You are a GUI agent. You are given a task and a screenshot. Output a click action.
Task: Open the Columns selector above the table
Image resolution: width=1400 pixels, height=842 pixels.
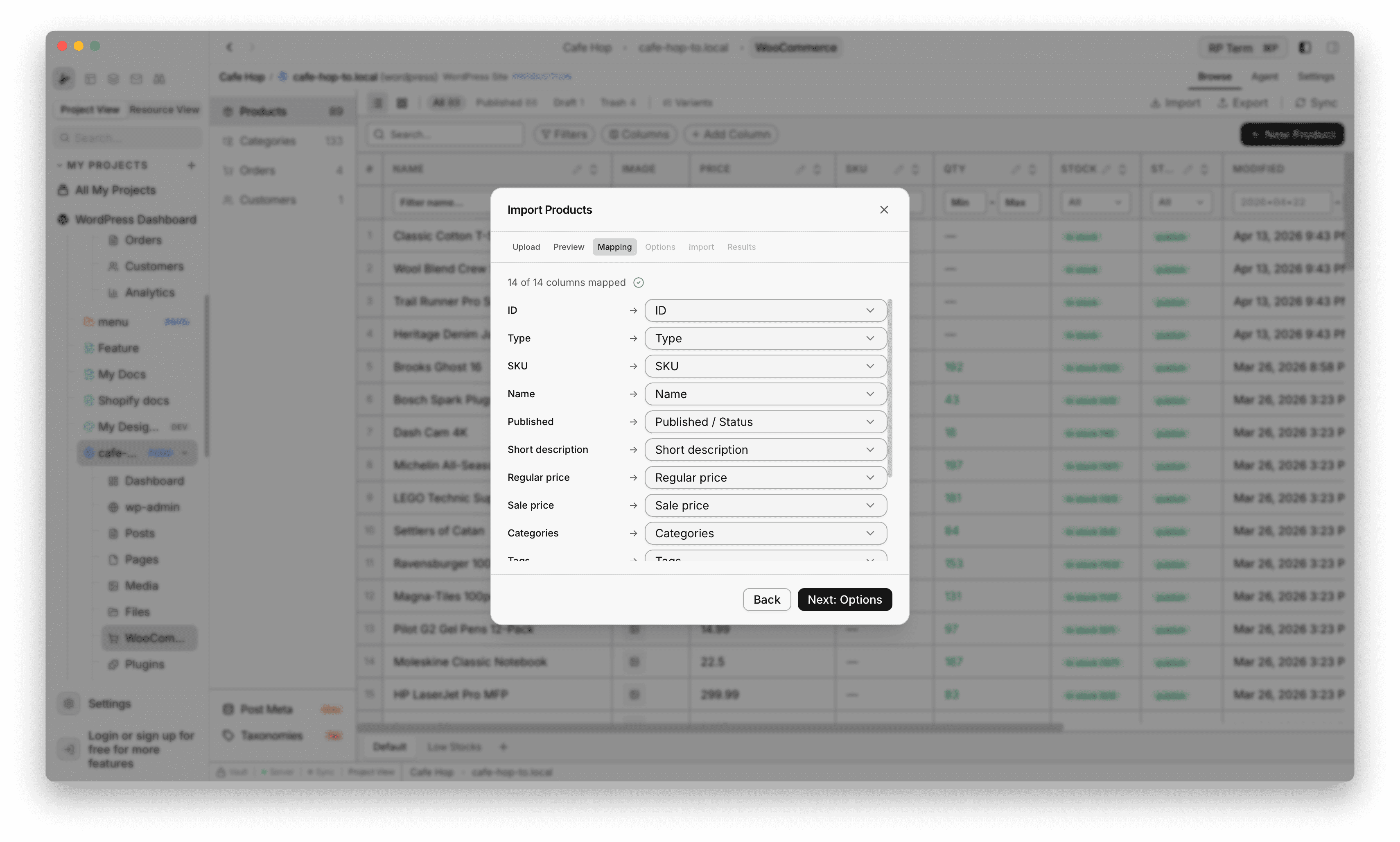(639, 134)
